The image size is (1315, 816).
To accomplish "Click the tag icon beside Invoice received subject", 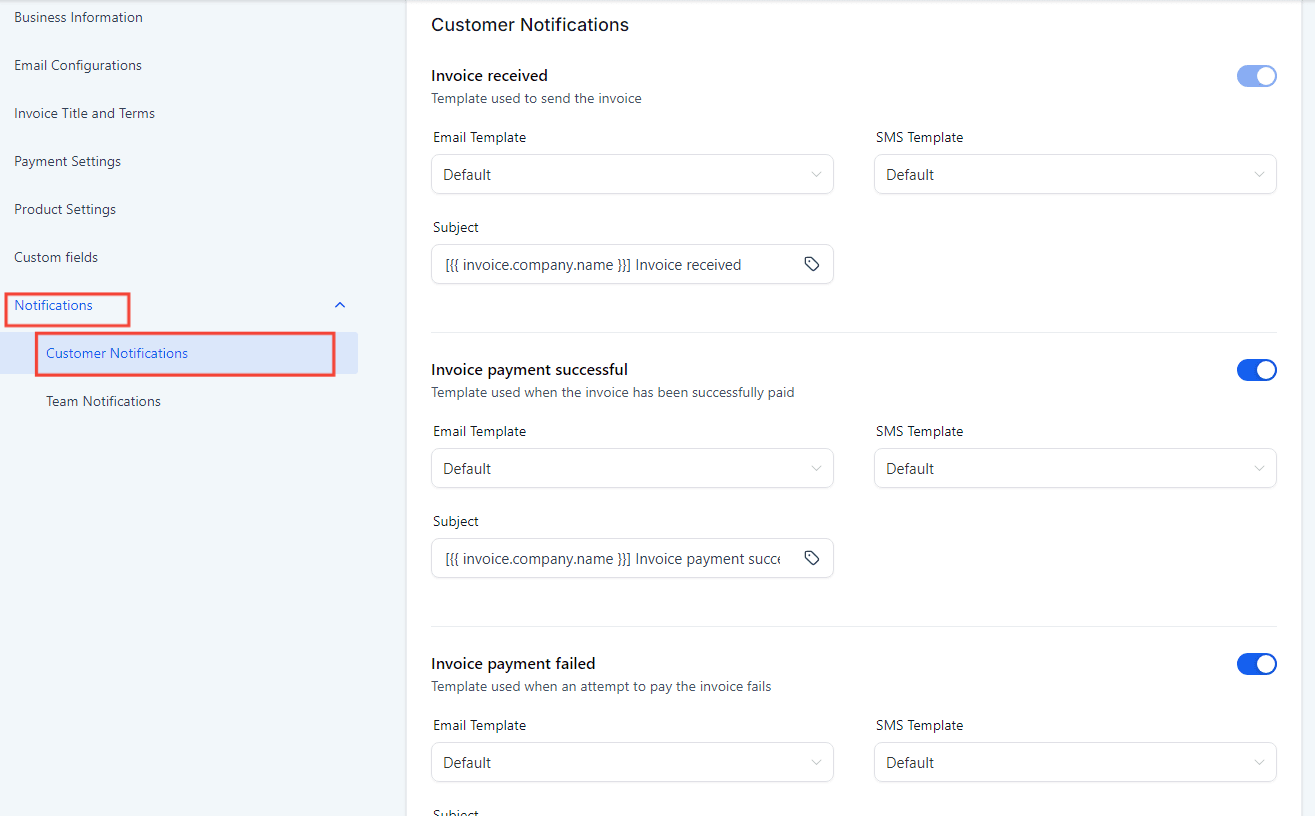I will pos(812,264).
